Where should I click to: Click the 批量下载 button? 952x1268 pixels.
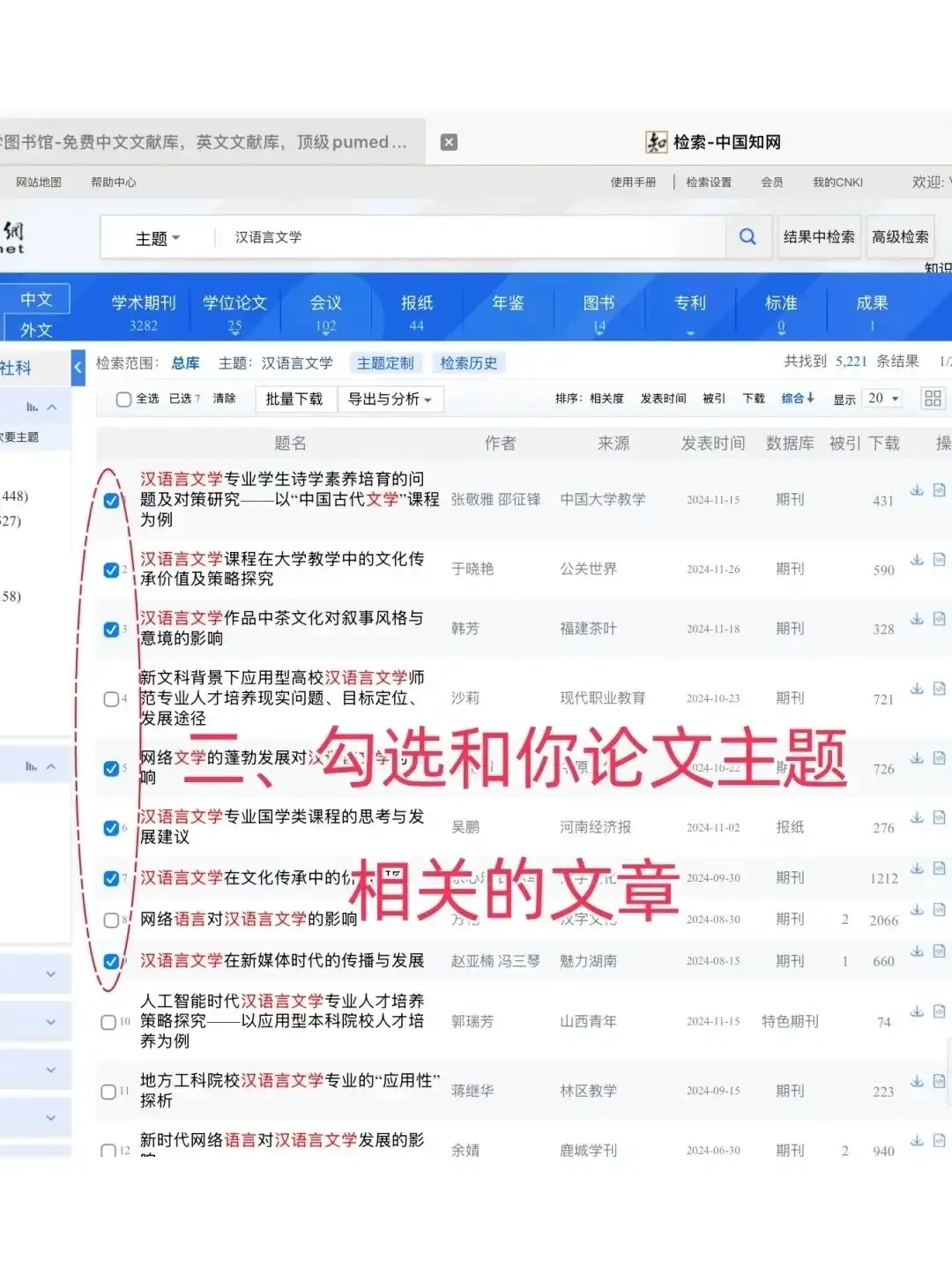click(295, 399)
